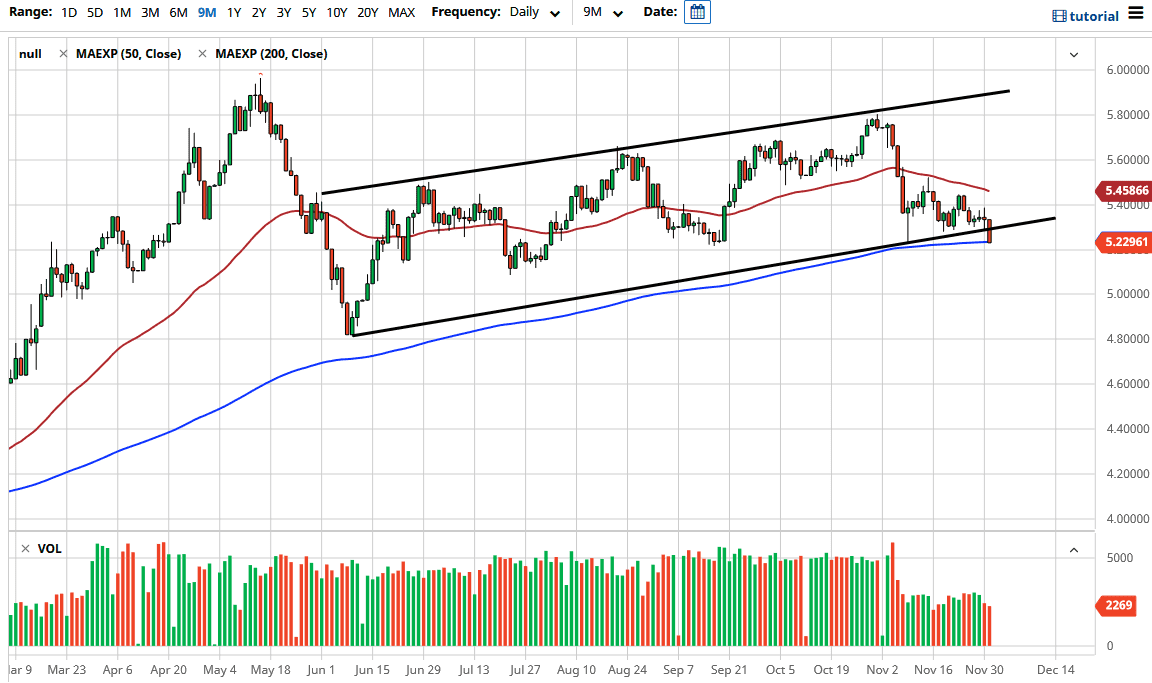Open the hamburger menu
Viewport: 1152px width, 683px height.
pos(1137,14)
